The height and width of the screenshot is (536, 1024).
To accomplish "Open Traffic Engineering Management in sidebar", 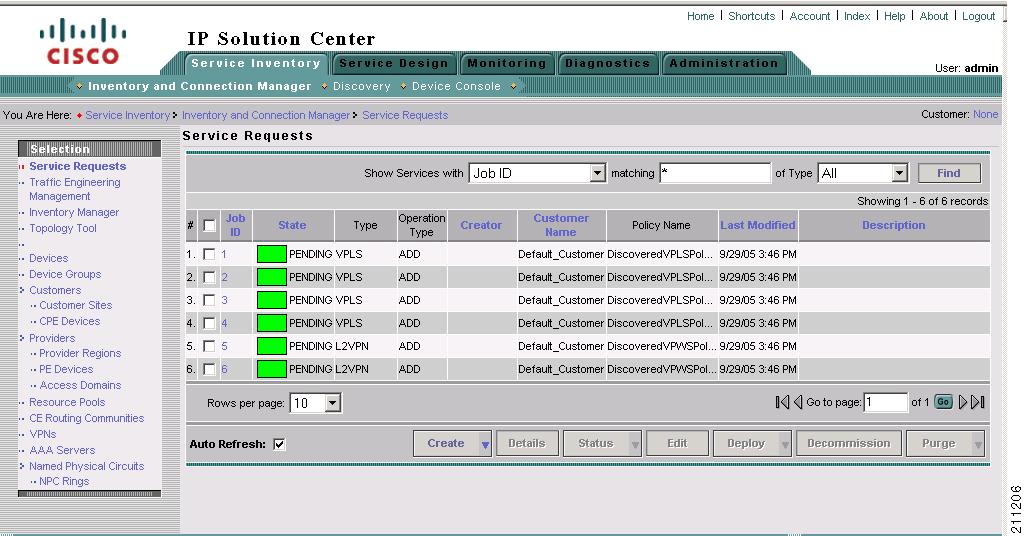I will tap(74, 189).
